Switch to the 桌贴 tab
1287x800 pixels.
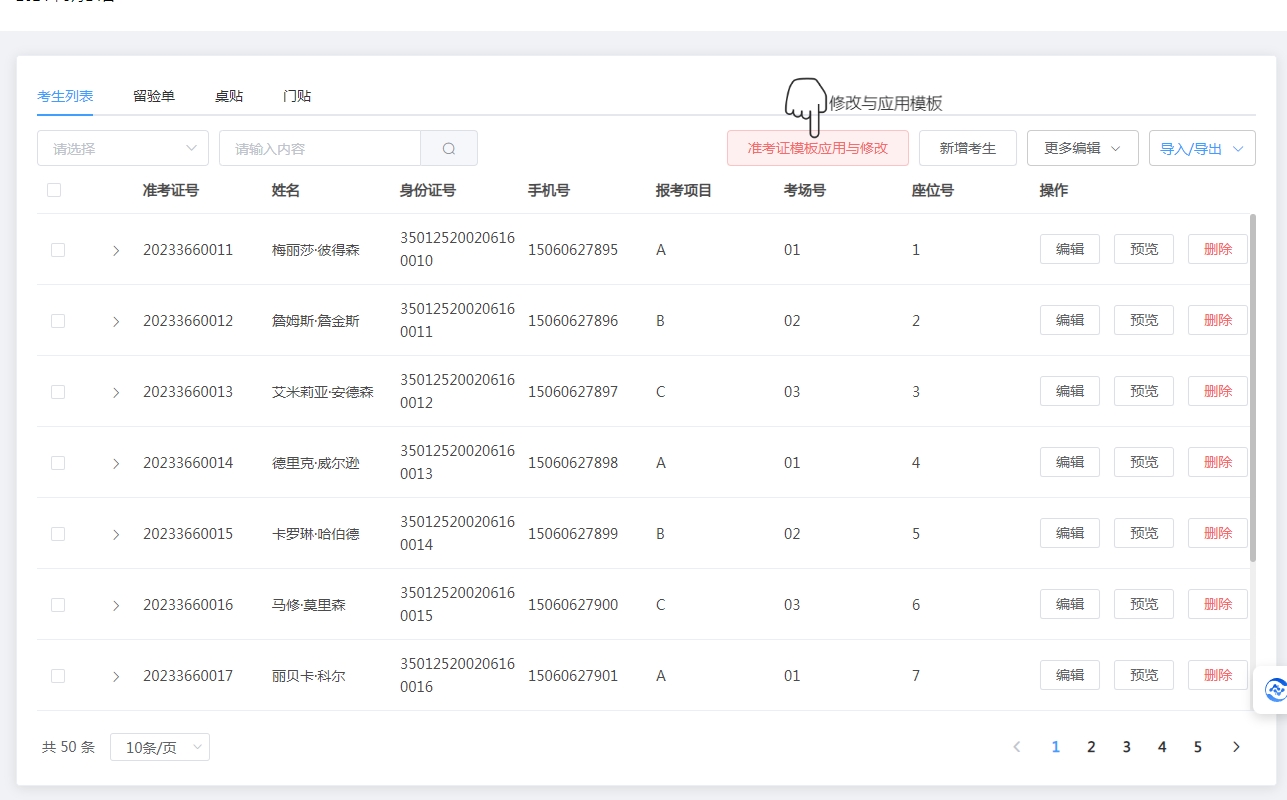[229, 96]
